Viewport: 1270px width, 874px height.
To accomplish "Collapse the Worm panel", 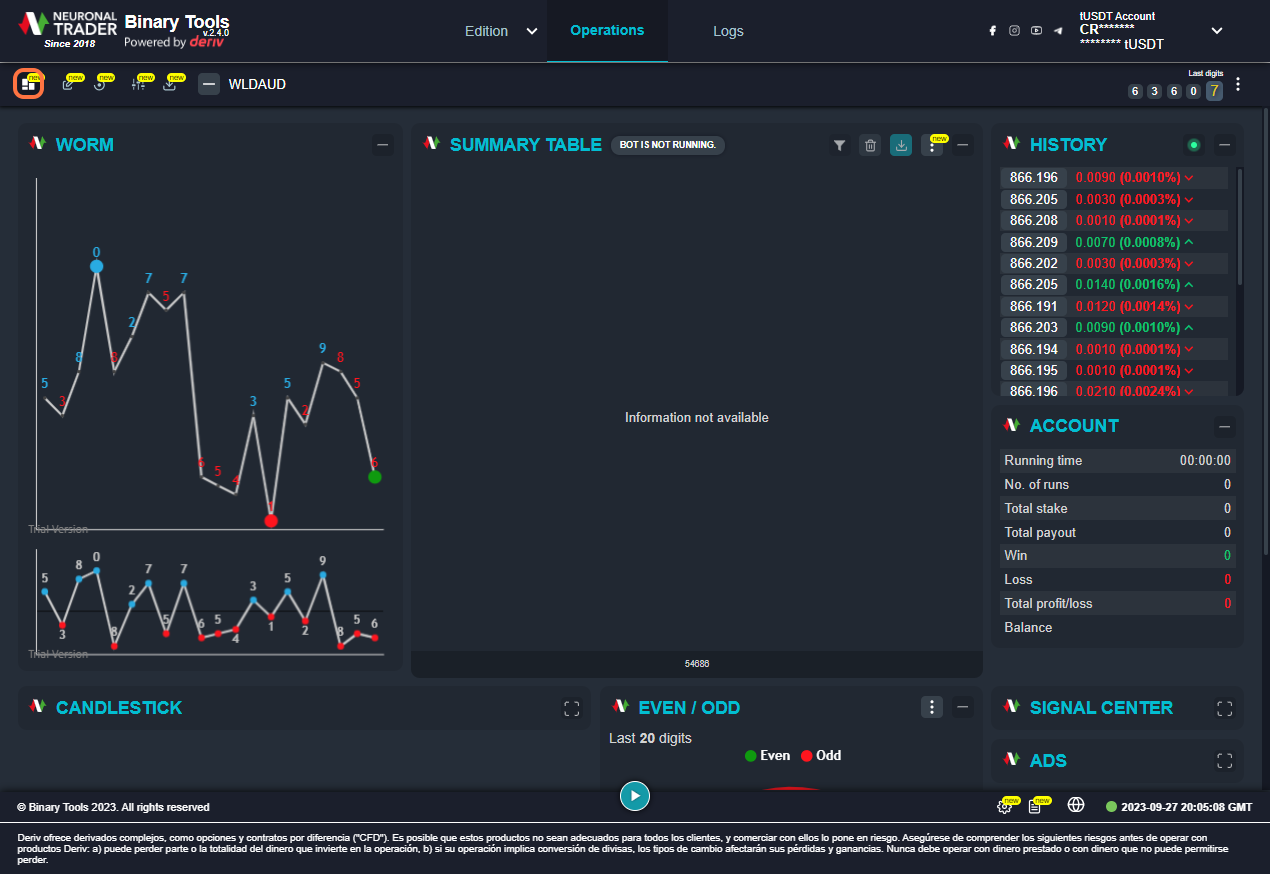I will pos(383,145).
